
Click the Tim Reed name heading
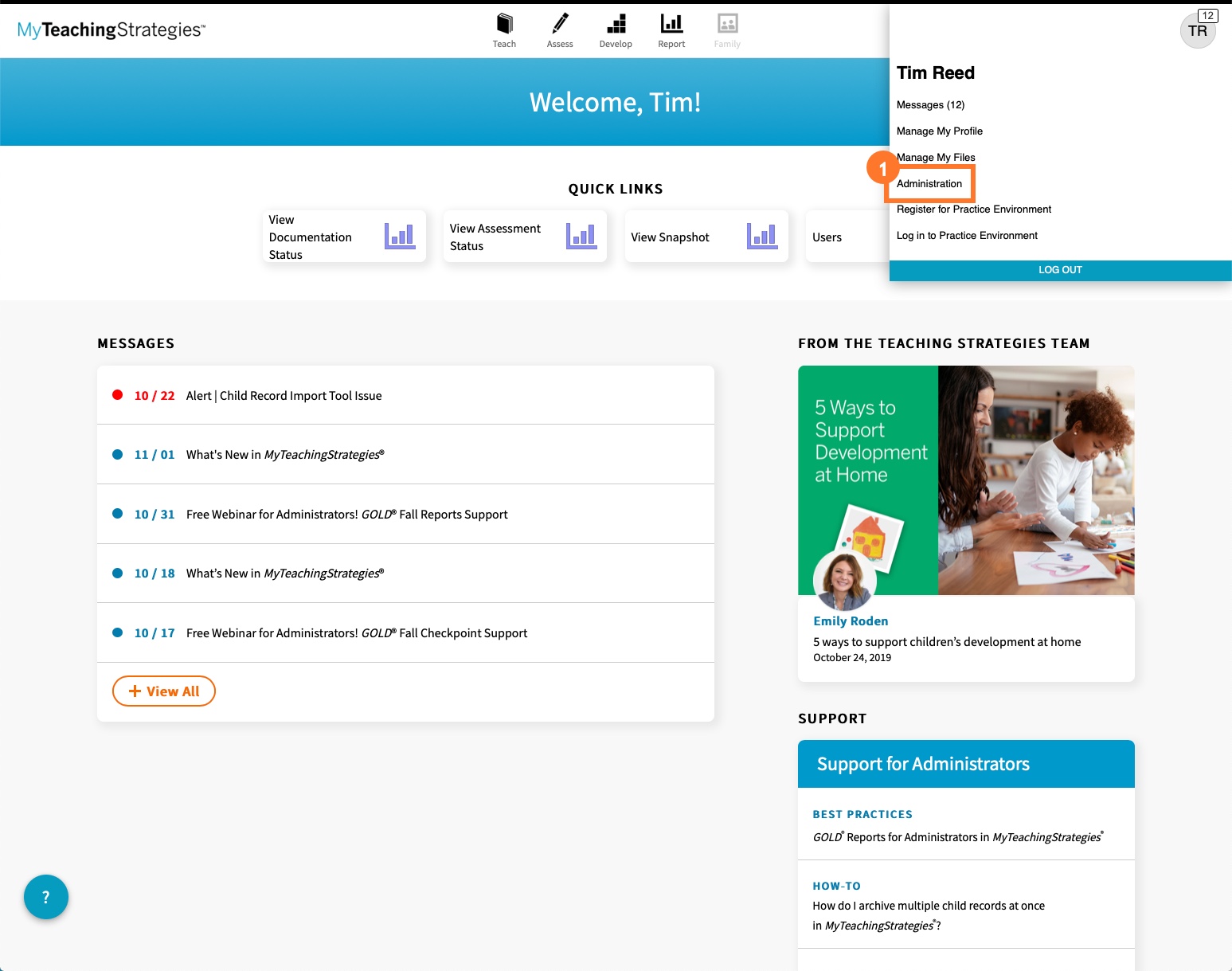coord(936,73)
